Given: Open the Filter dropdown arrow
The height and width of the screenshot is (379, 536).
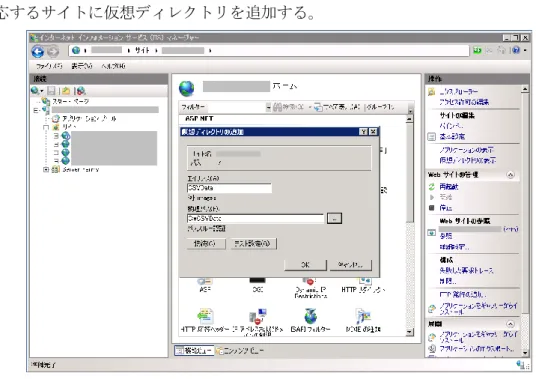Looking at the screenshot, I should [x=268, y=107].
